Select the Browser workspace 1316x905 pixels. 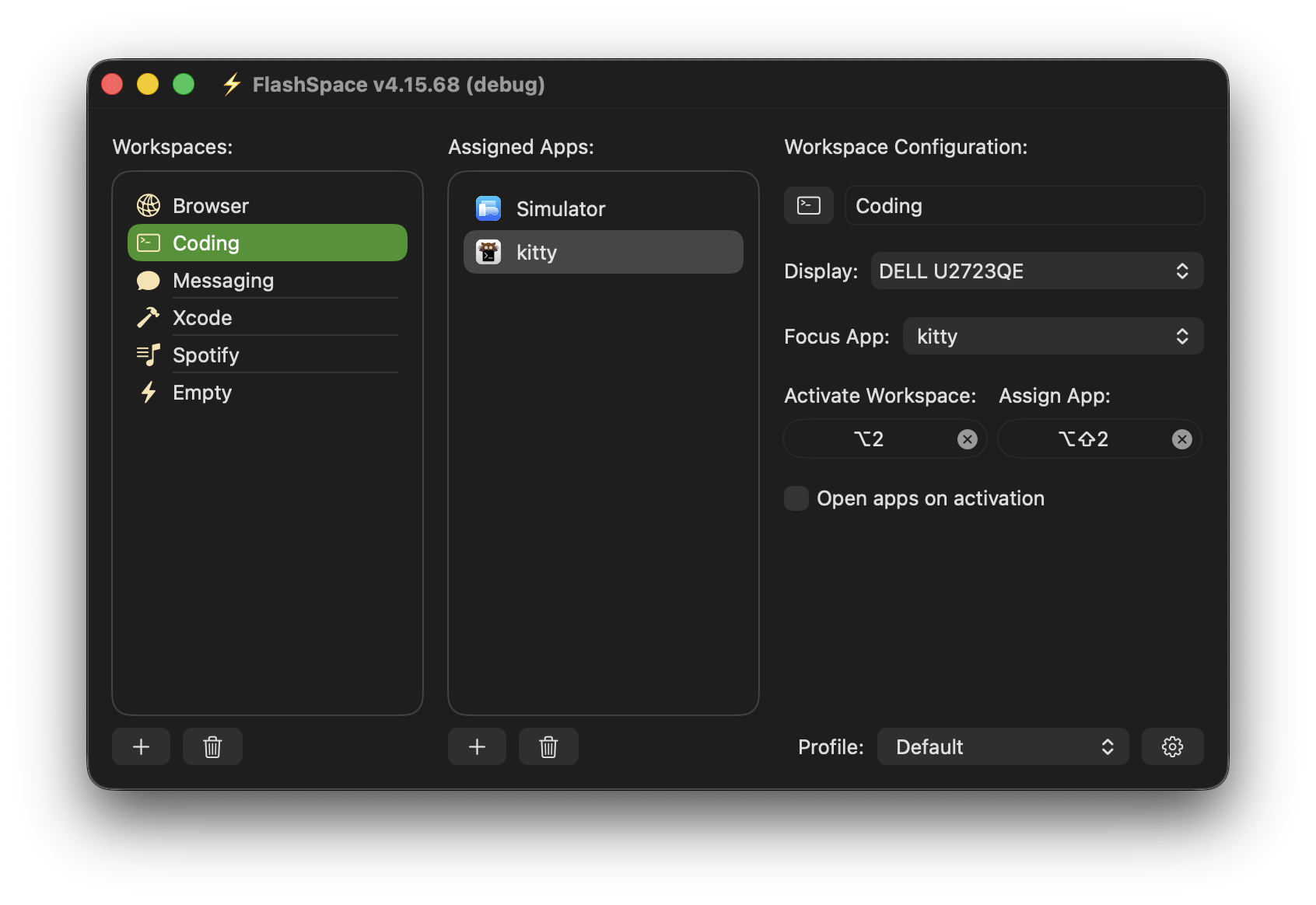268,205
